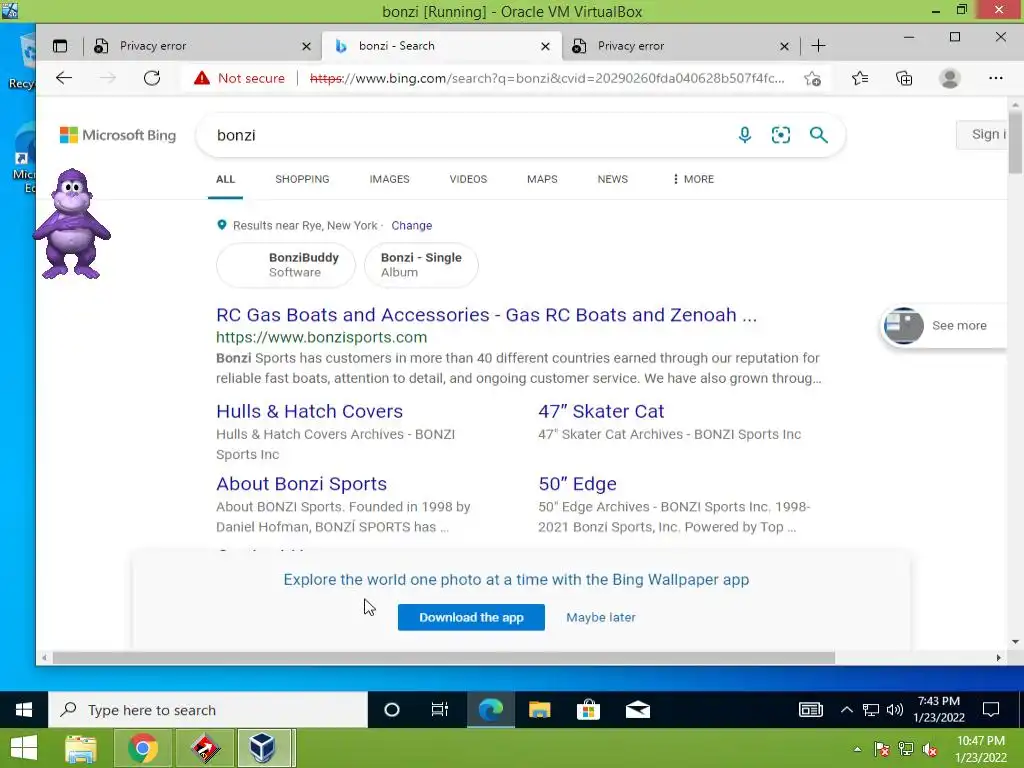Screen dimensions: 1024x768
Task: Open the Favorites list icon
Action: 860,78
